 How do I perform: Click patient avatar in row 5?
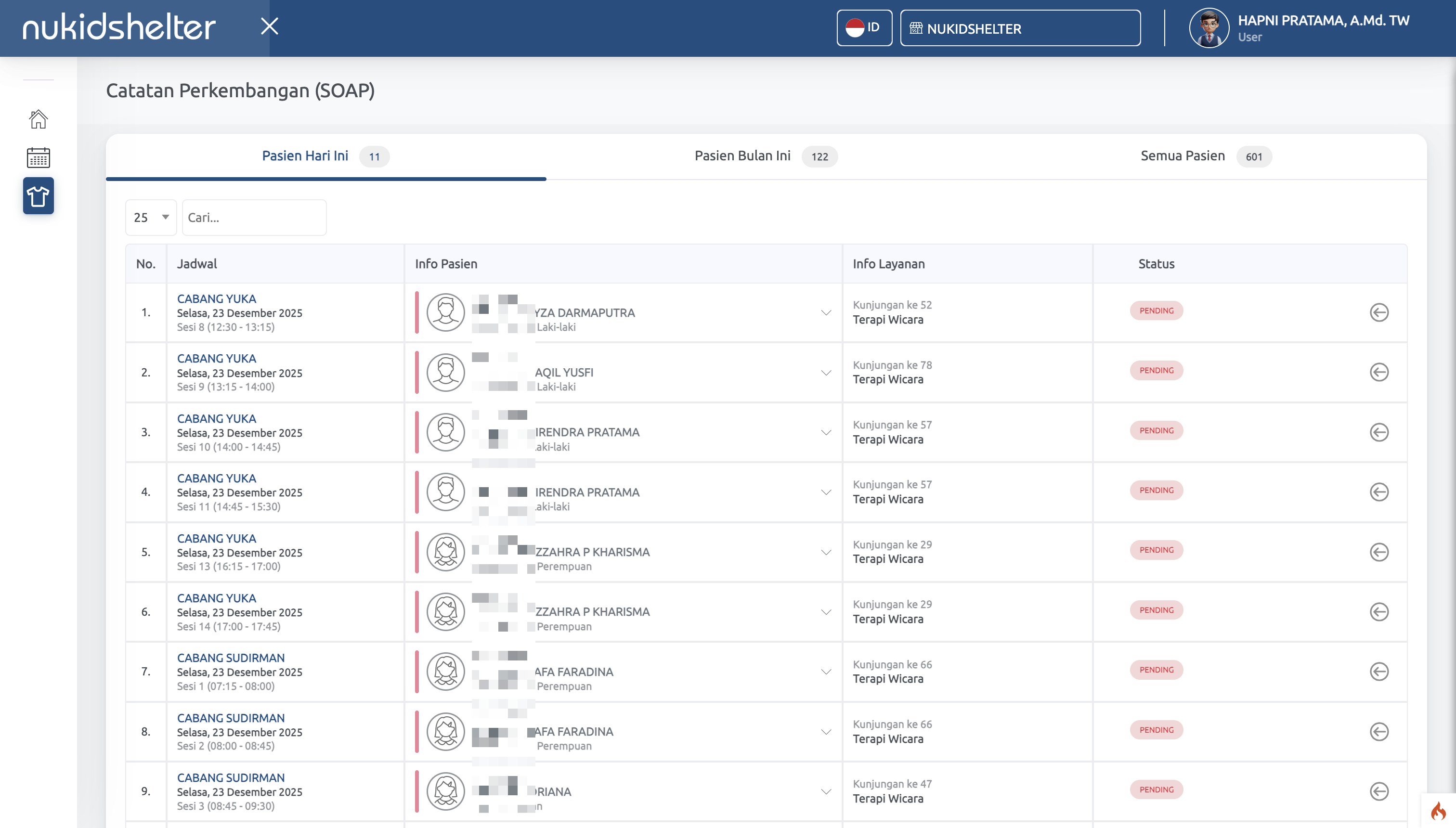coord(445,552)
